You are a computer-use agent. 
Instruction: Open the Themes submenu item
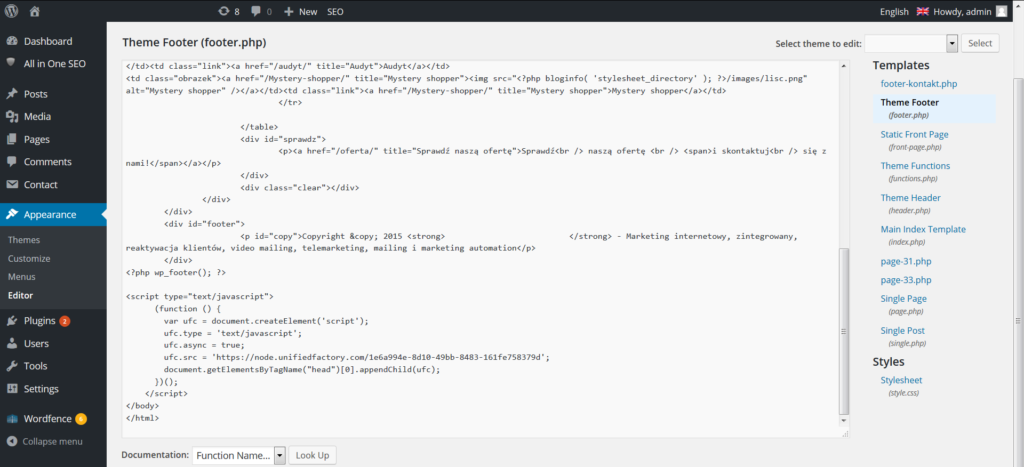click(24, 240)
